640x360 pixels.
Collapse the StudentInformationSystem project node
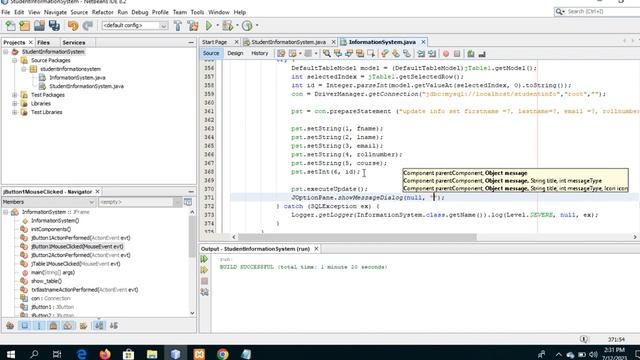[5, 52]
